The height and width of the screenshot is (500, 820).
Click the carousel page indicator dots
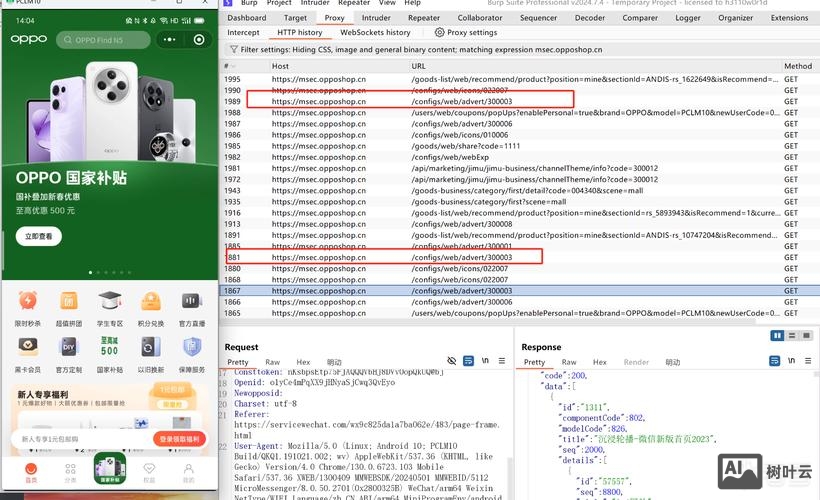(x=109, y=272)
